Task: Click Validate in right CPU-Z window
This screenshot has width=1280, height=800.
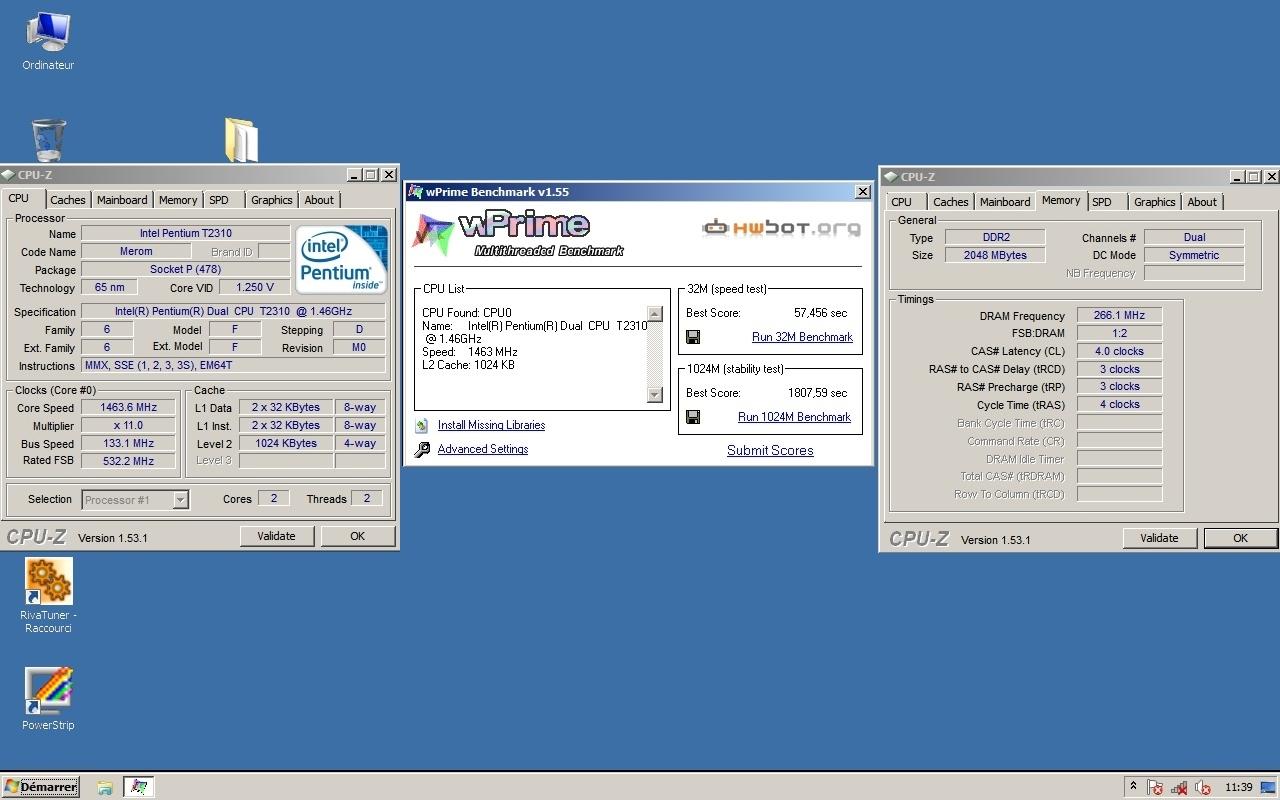Action: click(x=1159, y=538)
